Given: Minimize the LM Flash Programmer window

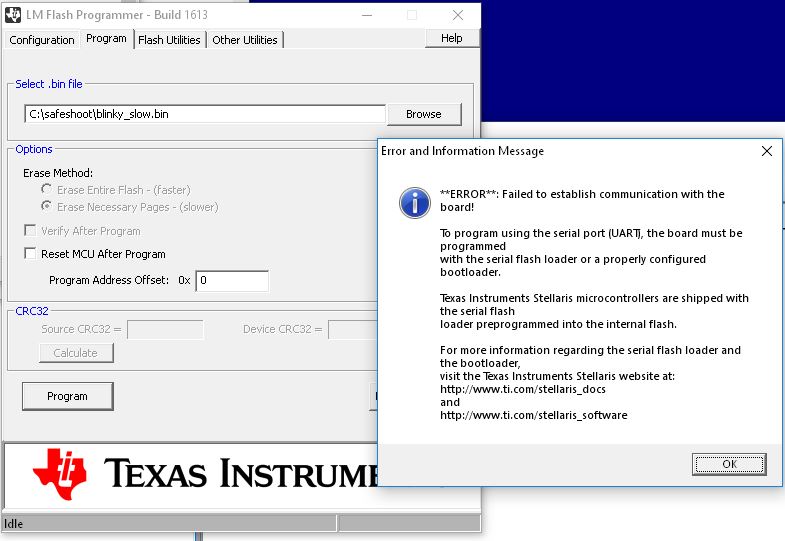Looking at the screenshot, I should (x=367, y=15).
